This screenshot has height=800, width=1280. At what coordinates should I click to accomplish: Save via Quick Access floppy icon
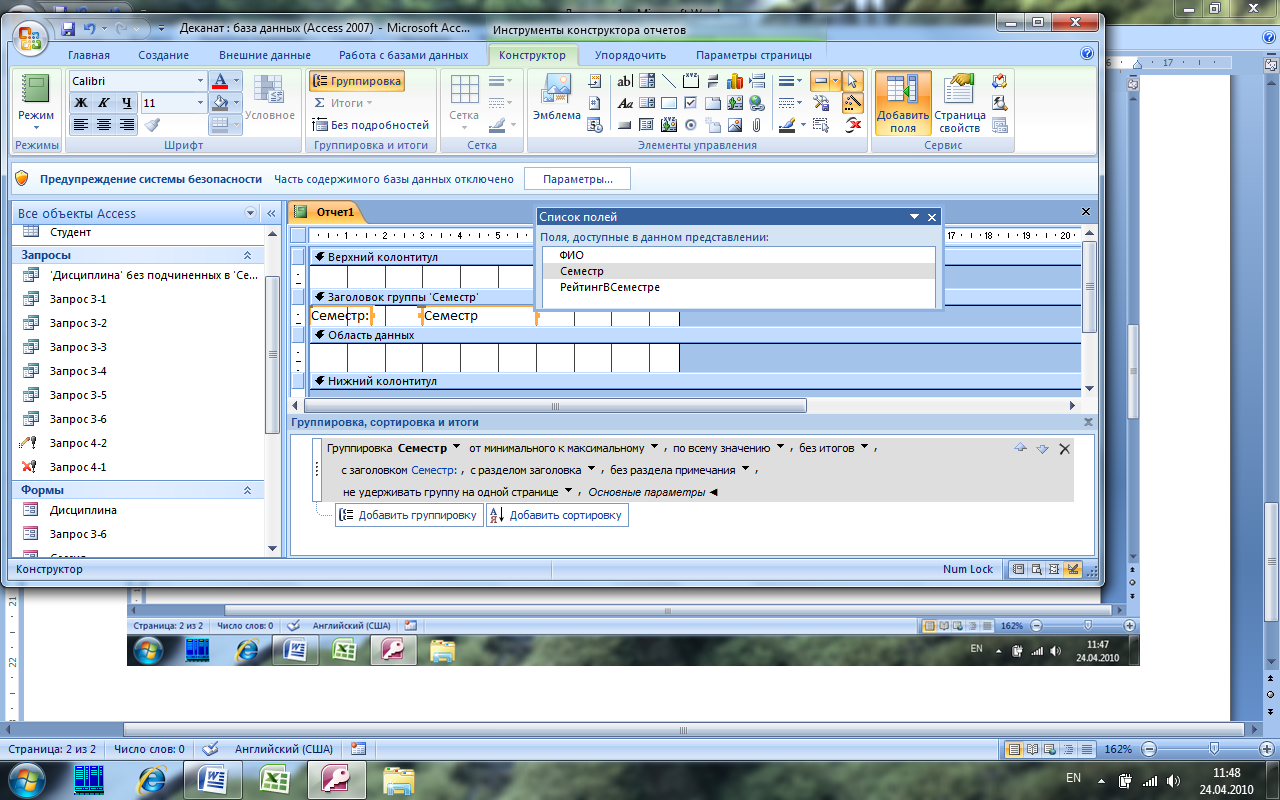68,28
